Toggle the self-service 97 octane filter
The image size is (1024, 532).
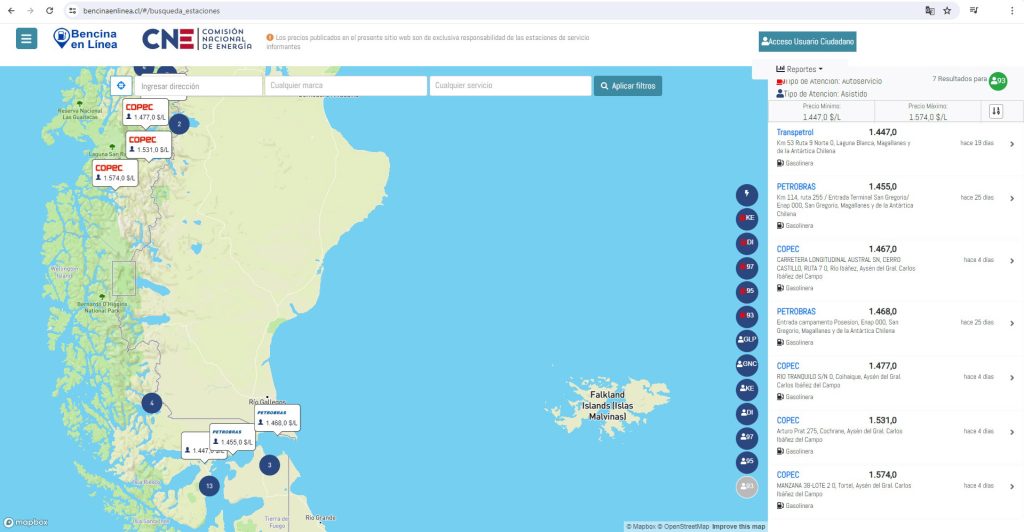[x=746, y=267]
